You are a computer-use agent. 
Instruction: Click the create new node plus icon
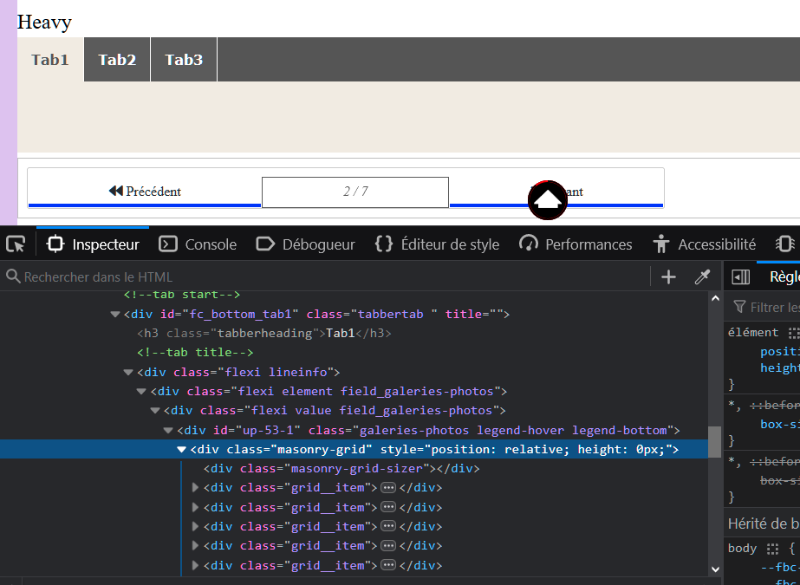(x=668, y=277)
